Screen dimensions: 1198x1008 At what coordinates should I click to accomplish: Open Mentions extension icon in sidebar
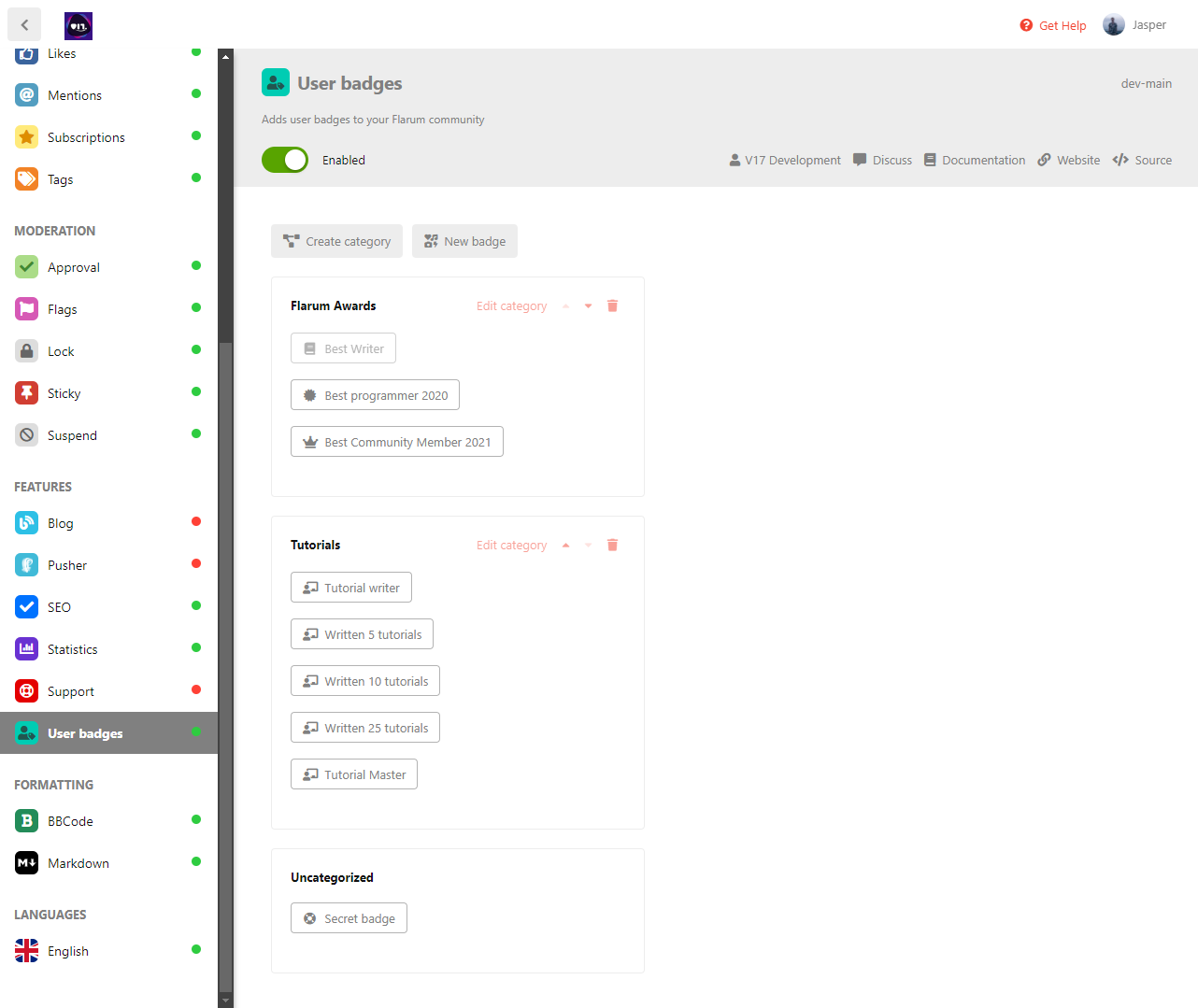tap(27, 95)
